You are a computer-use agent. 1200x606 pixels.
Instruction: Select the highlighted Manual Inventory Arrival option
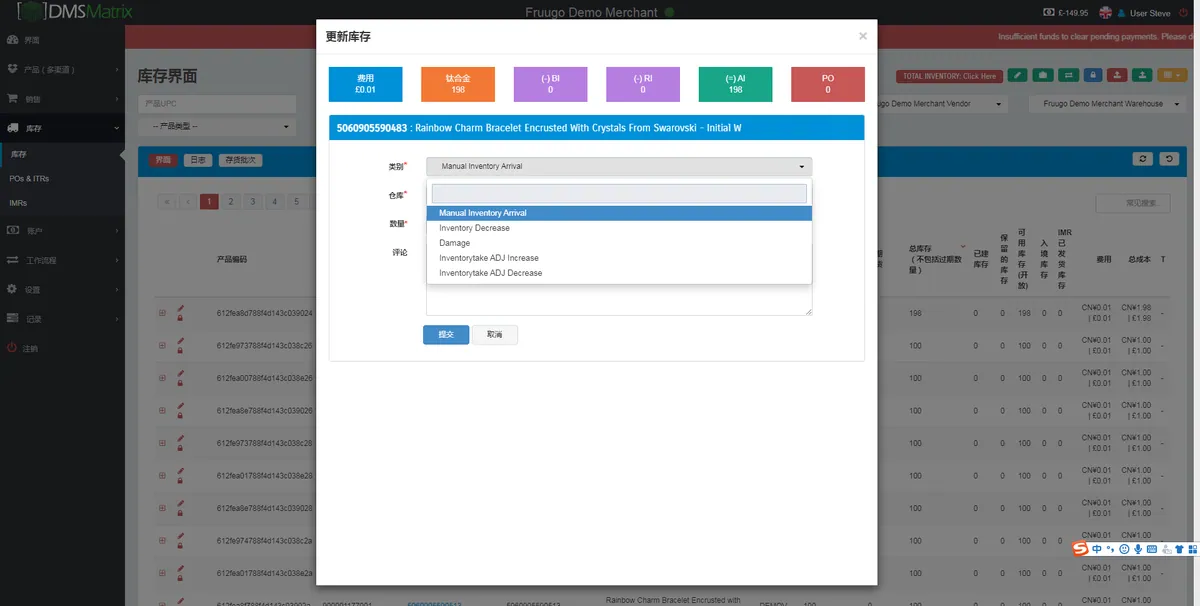[619, 213]
